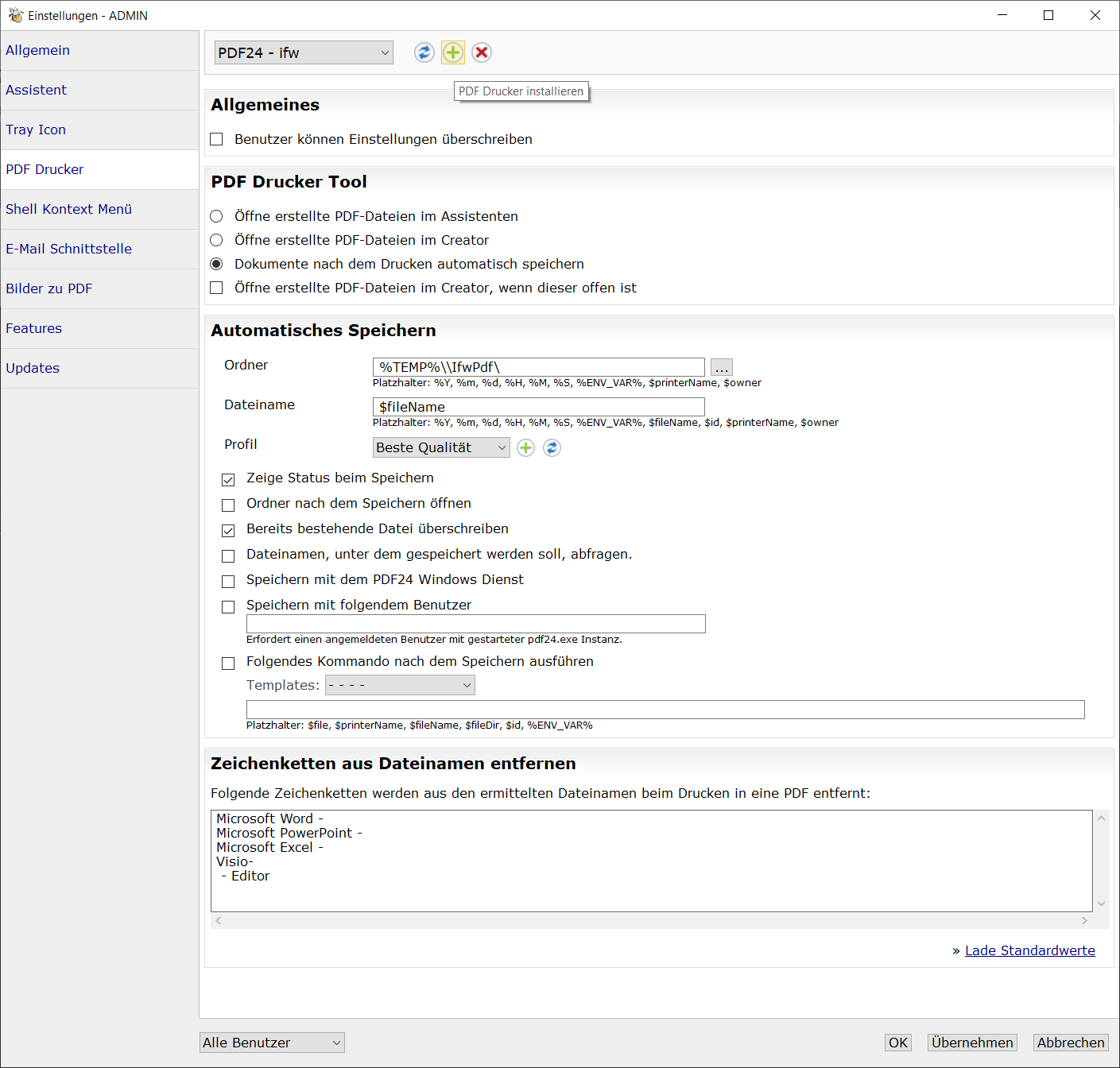Click the browse folder ellipsis button

click(x=721, y=367)
